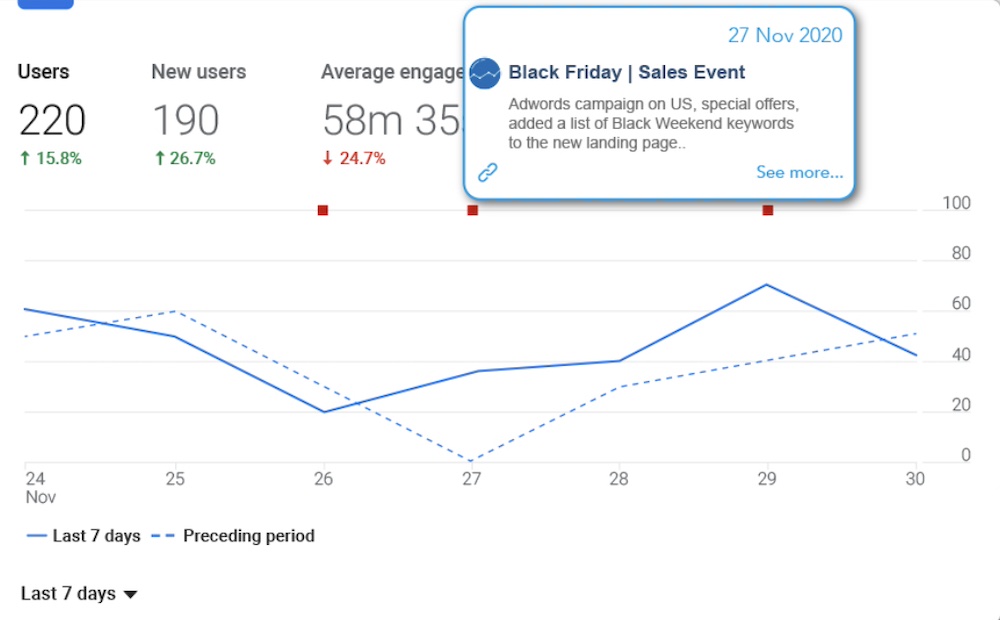Click the green up arrow showing 15.8%
This screenshot has height=620, width=1000.
pos(25,158)
